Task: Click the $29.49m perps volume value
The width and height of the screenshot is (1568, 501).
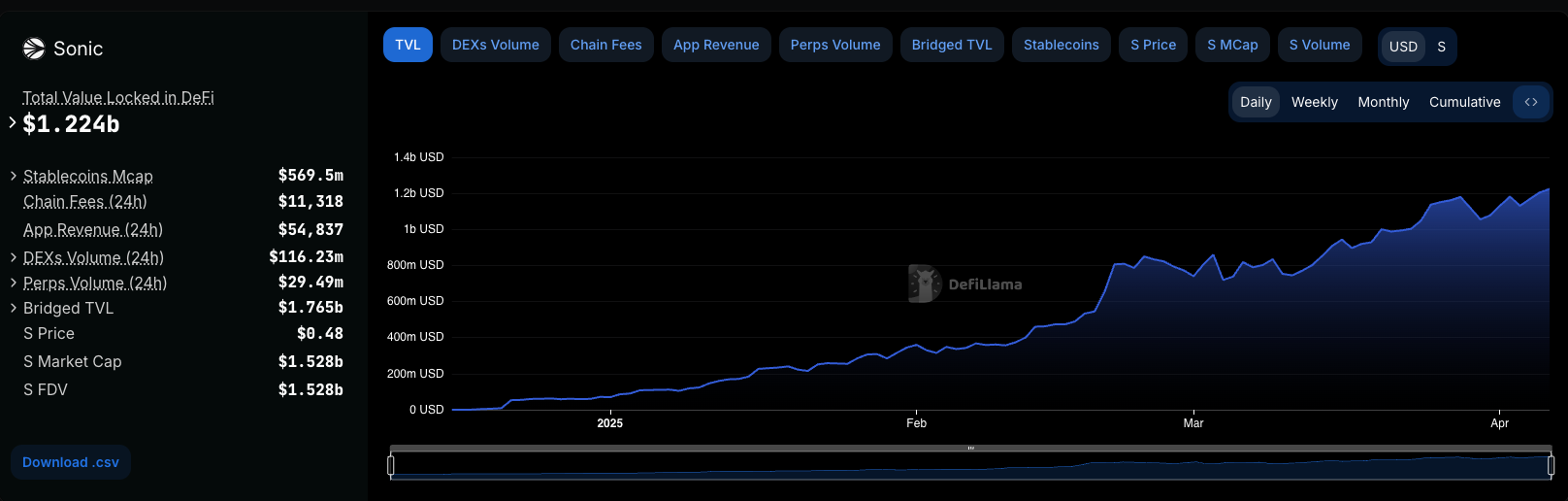Action: 310,282
